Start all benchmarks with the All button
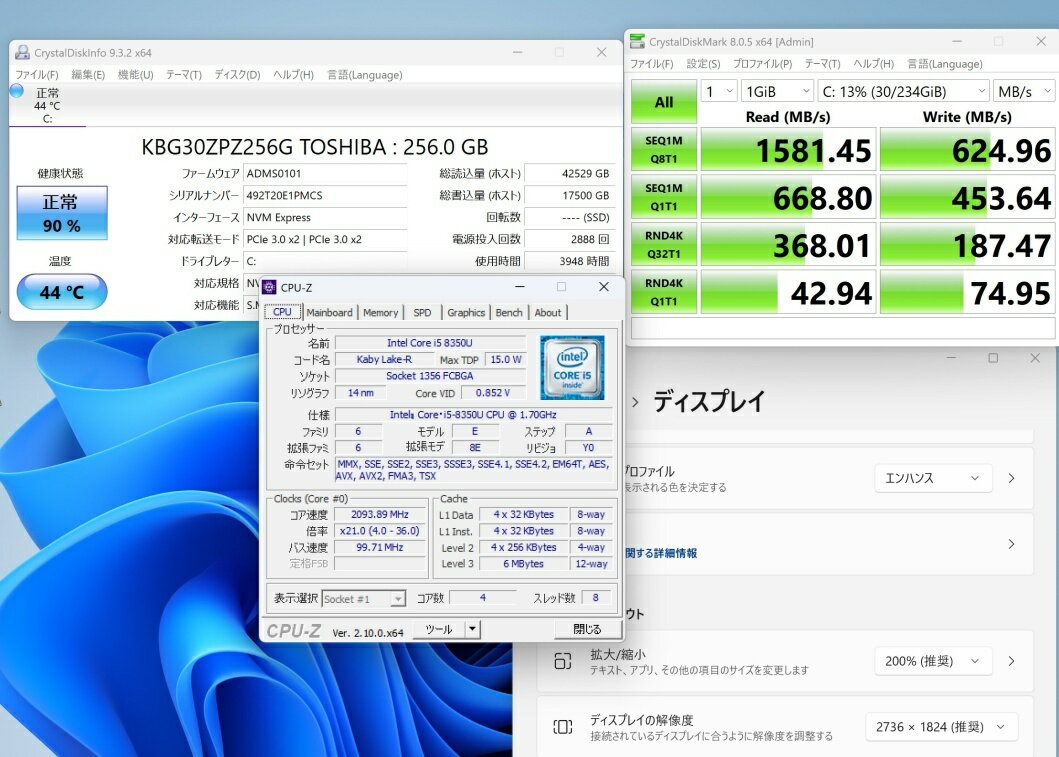Viewport: 1059px width, 757px height. tap(664, 102)
